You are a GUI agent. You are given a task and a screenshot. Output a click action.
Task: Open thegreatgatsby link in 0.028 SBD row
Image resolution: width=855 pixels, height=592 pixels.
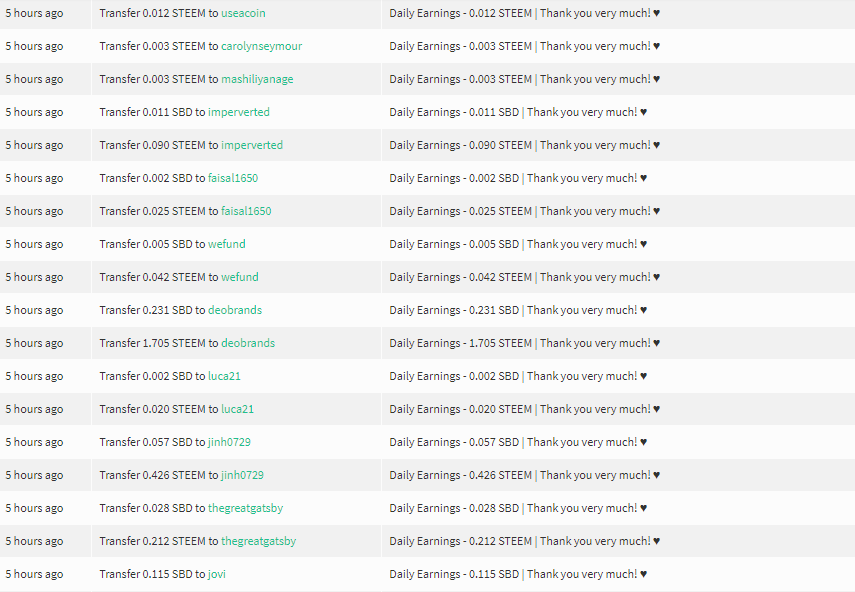[x=245, y=509]
